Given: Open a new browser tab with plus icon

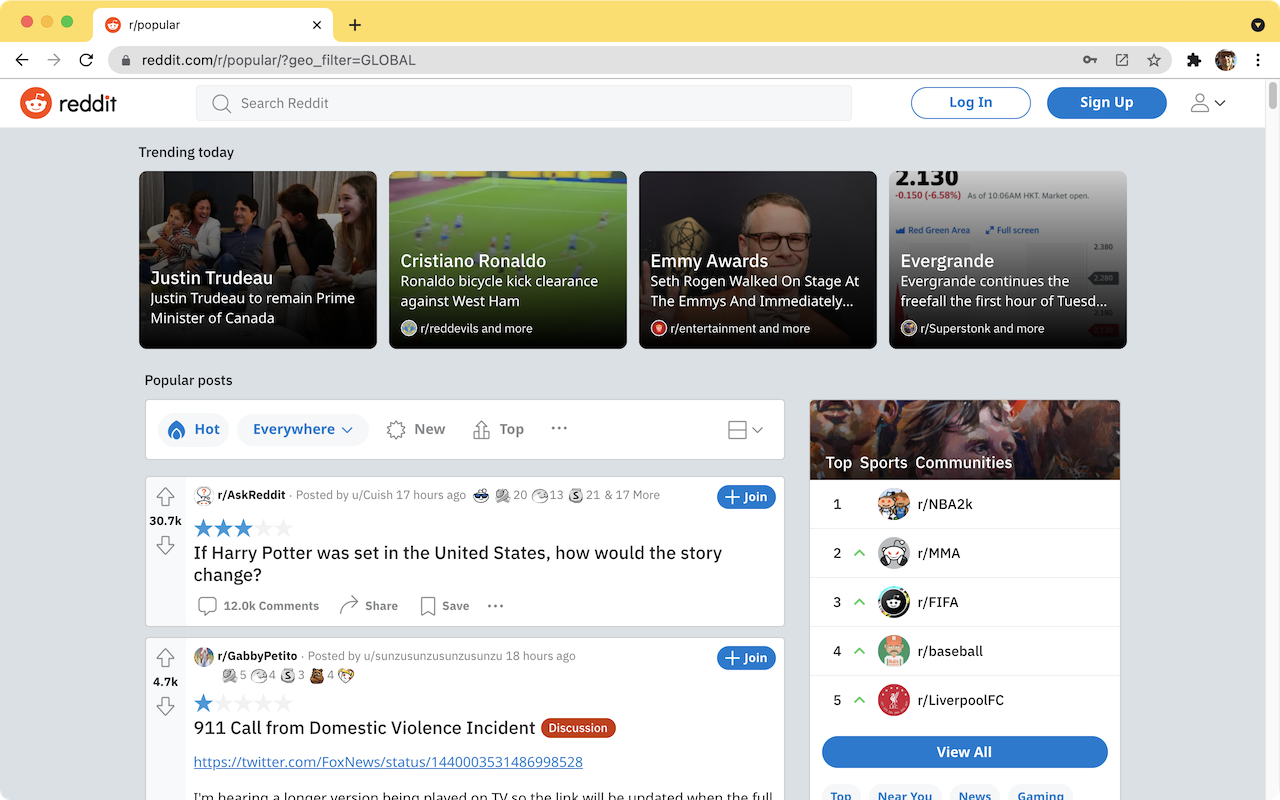Looking at the screenshot, I should (x=355, y=25).
